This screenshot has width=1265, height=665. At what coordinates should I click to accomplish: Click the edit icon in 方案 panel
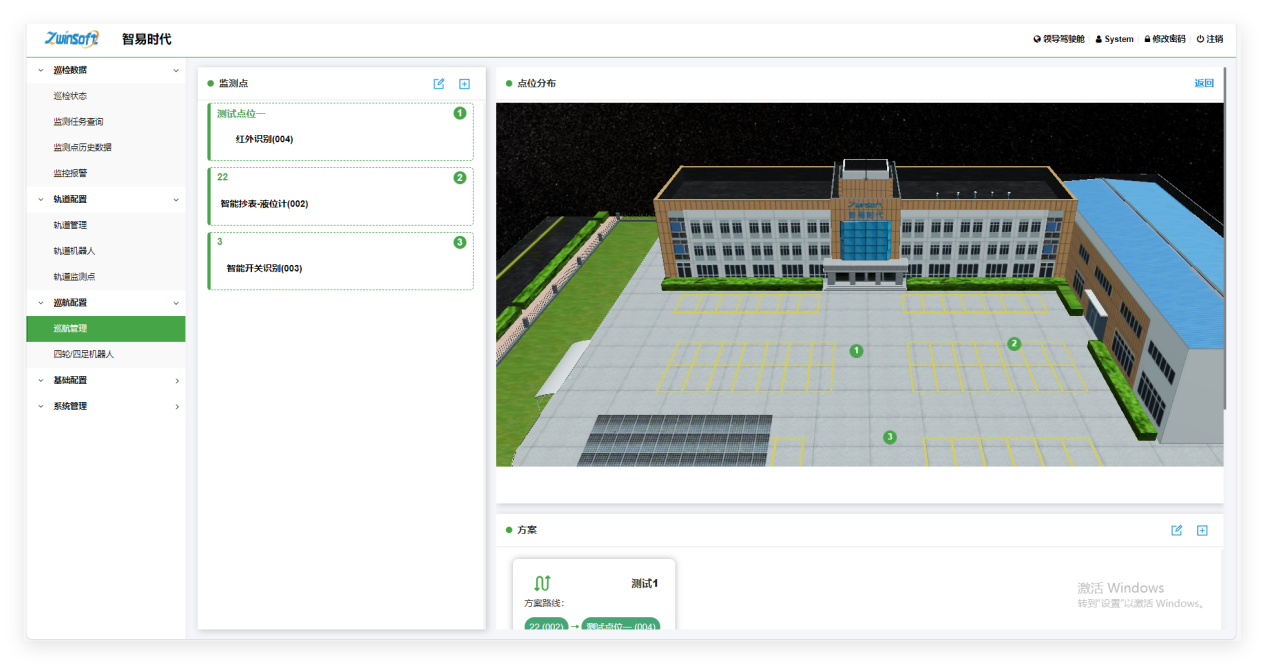(x=1177, y=530)
